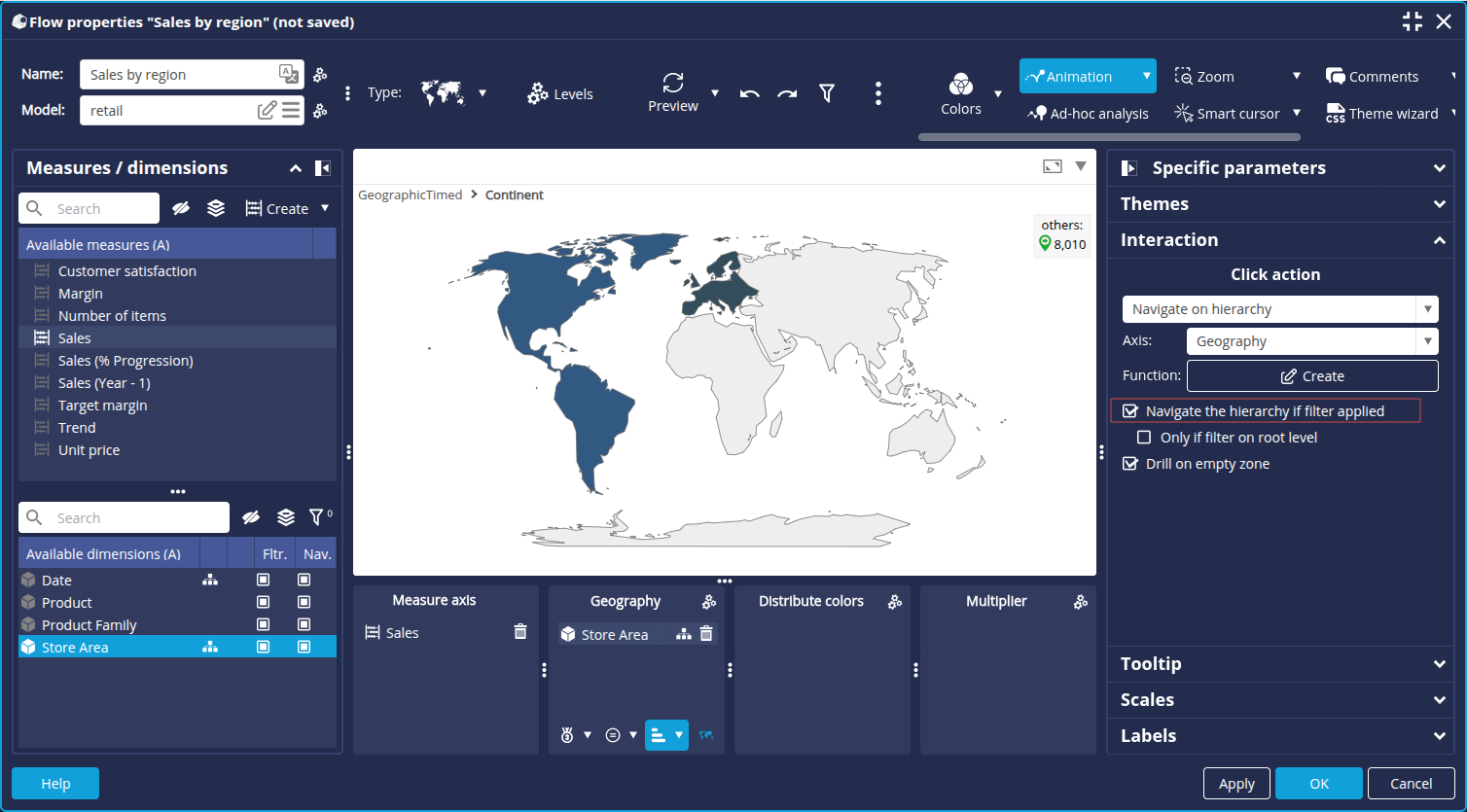Select the Product Family dimension
1467x812 pixels.
pos(89,625)
